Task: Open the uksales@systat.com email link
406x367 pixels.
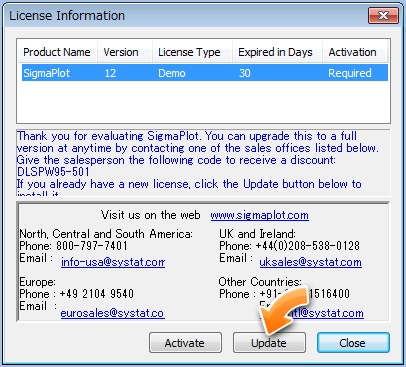Action: [x=310, y=262]
